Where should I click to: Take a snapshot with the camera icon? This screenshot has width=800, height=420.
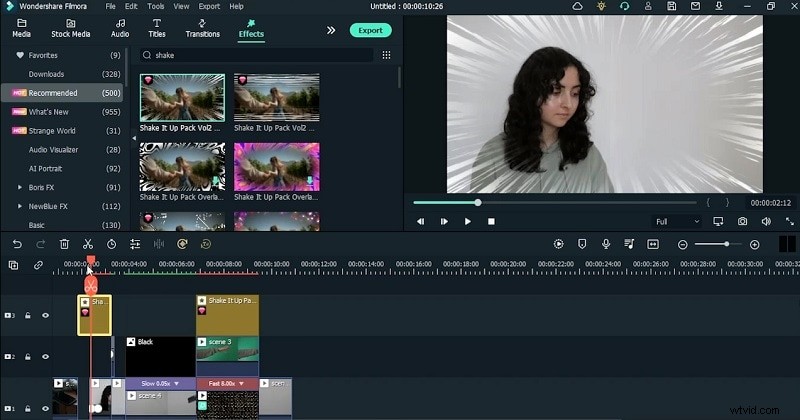(x=742, y=221)
